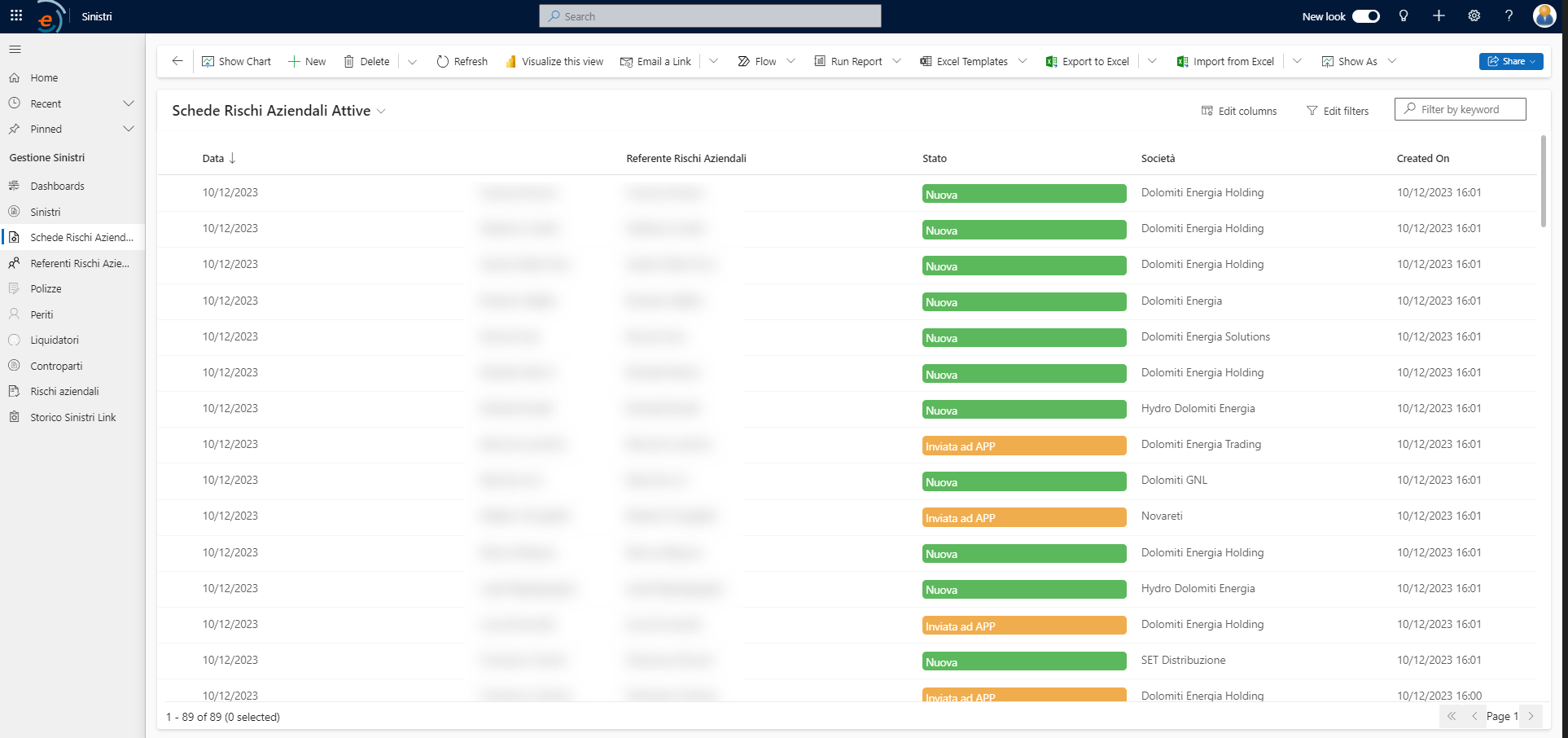Select SET Distribuzione cell
The height and width of the screenshot is (738, 1568).
click(x=1183, y=661)
